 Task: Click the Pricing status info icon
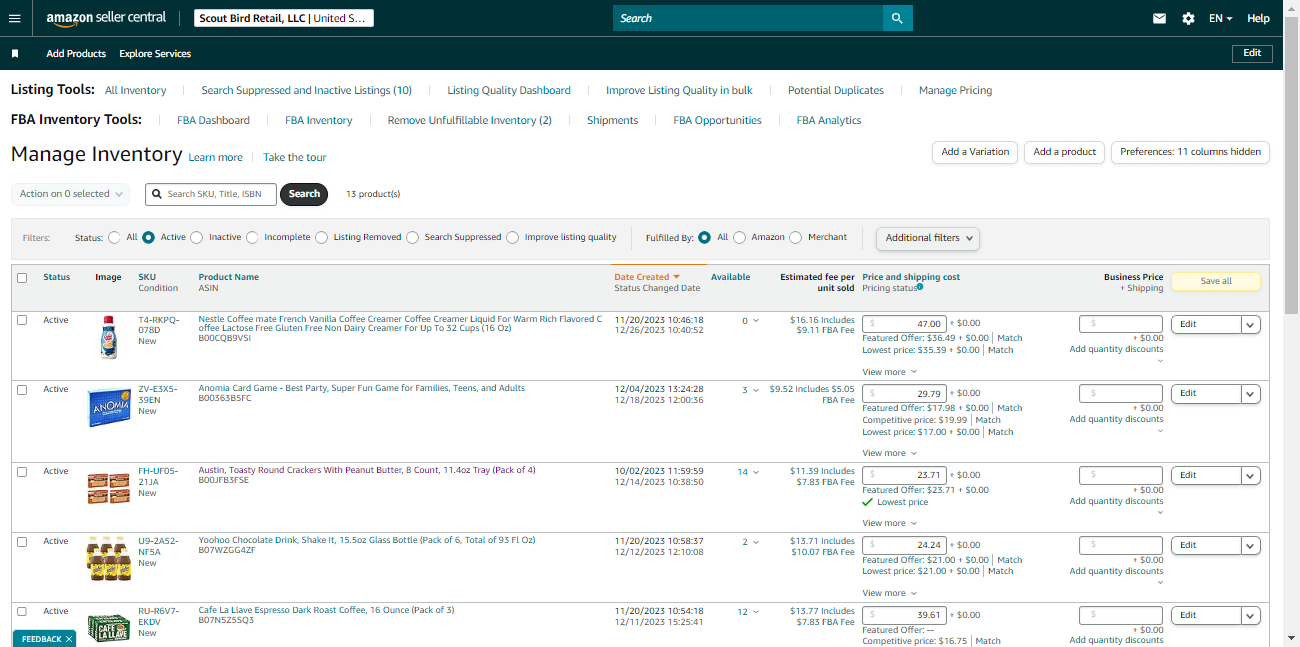click(x=919, y=287)
